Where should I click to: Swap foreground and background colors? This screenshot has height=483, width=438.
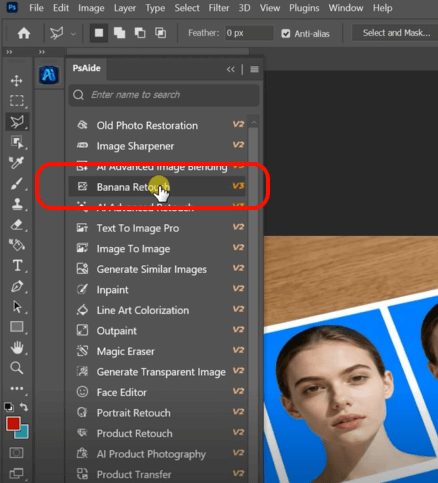pos(24,407)
